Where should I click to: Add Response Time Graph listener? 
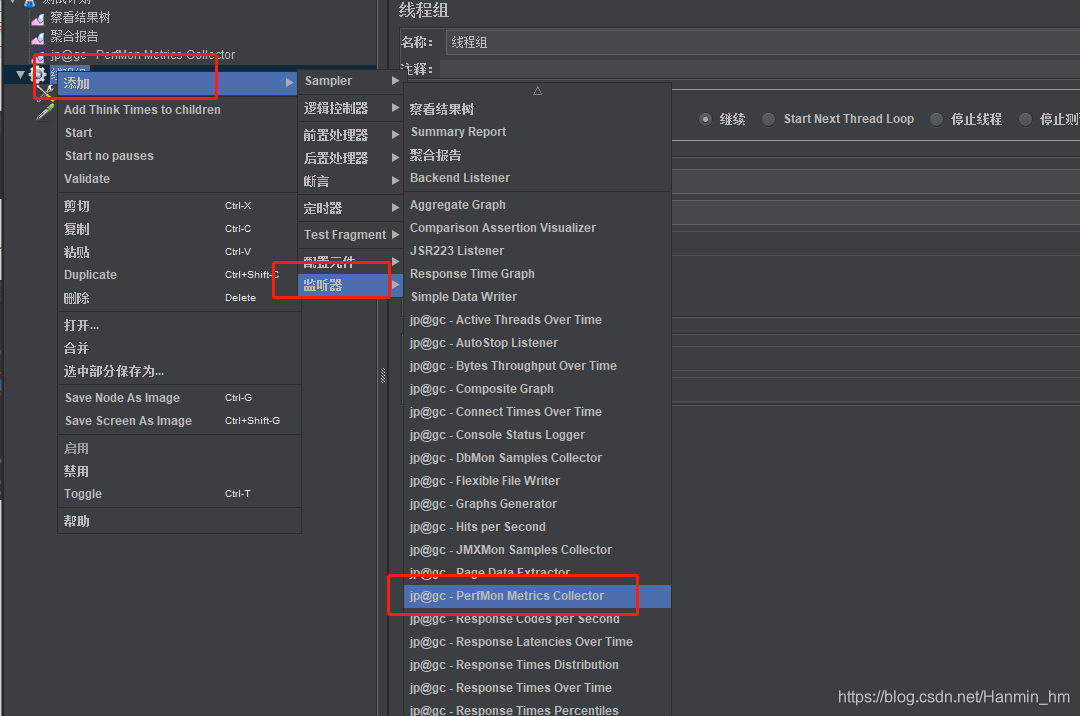click(537, 274)
